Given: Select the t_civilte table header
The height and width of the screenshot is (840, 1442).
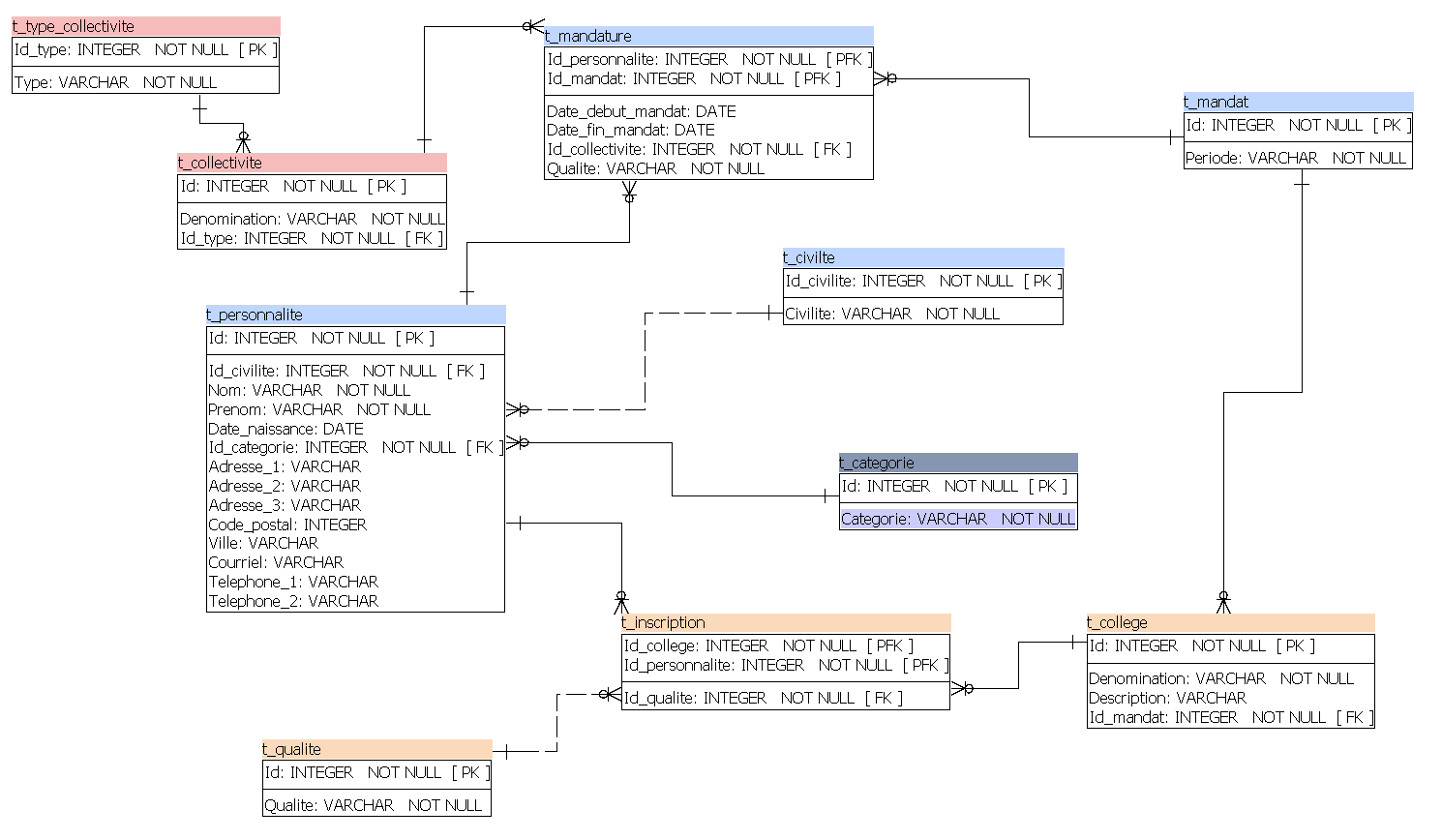Looking at the screenshot, I should pos(923,257).
